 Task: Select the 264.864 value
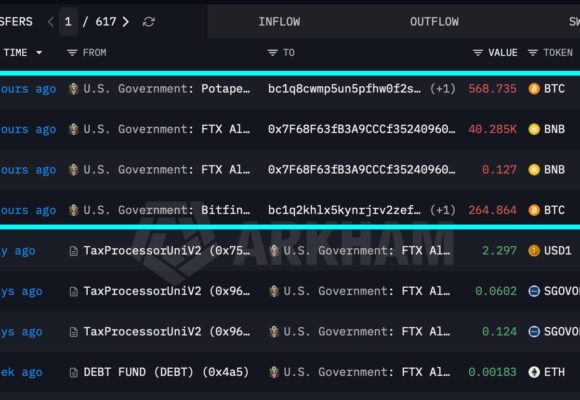point(492,210)
